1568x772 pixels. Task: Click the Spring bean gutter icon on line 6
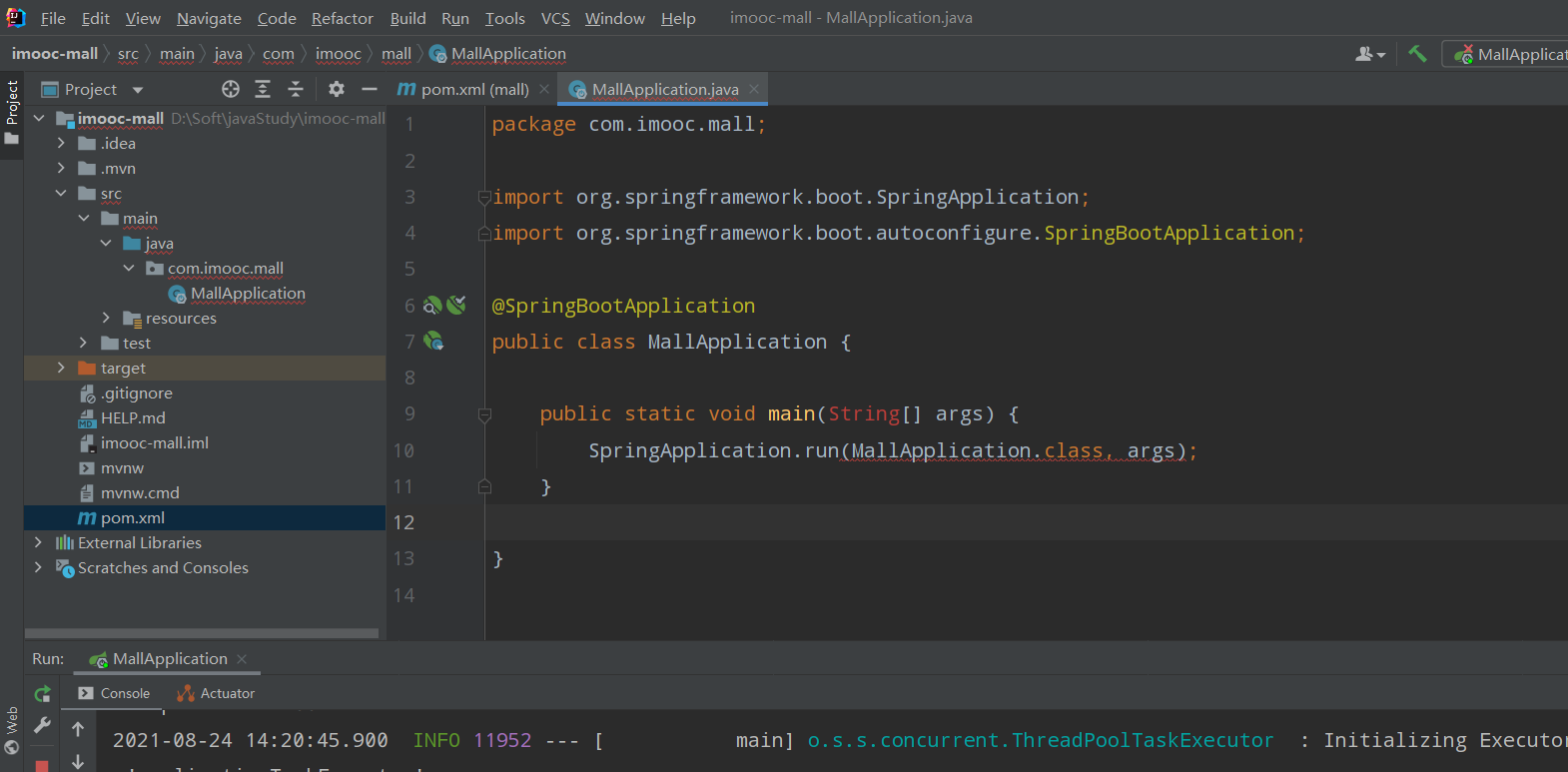click(433, 306)
